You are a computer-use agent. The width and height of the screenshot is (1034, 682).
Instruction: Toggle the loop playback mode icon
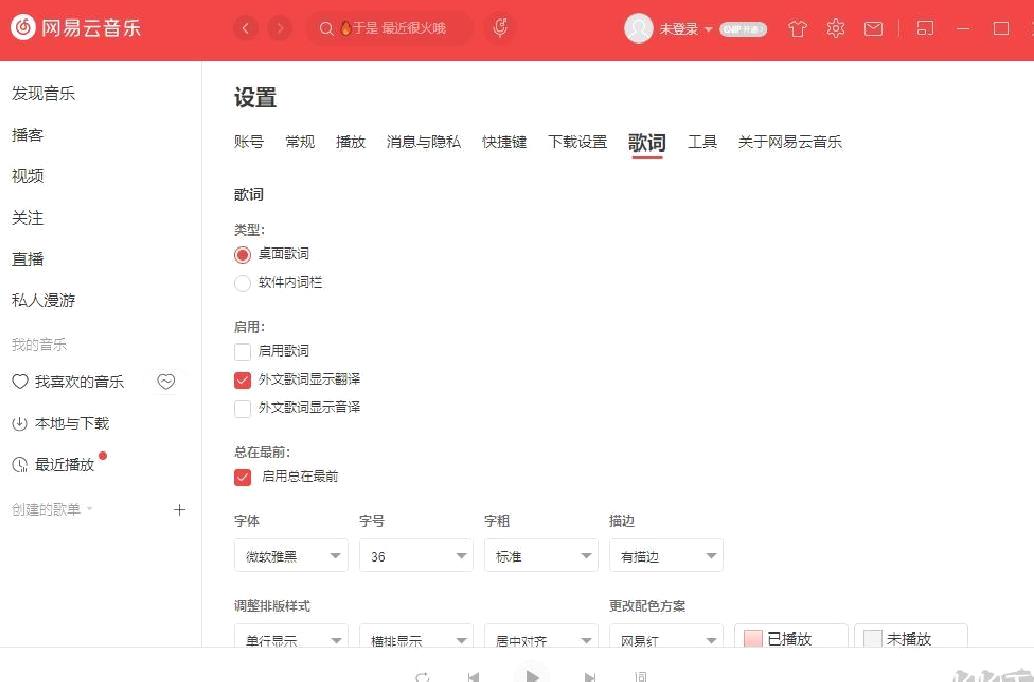[x=422, y=677]
